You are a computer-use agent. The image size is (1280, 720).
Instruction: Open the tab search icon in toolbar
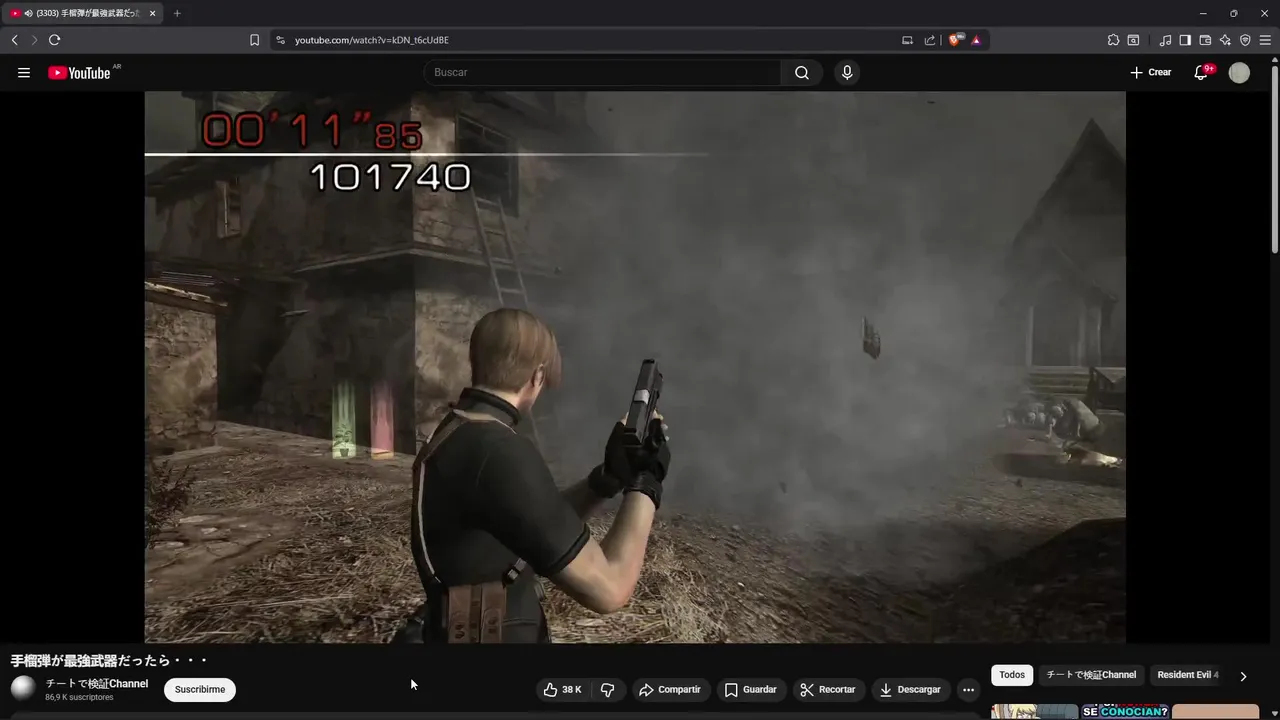[1133, 40]
